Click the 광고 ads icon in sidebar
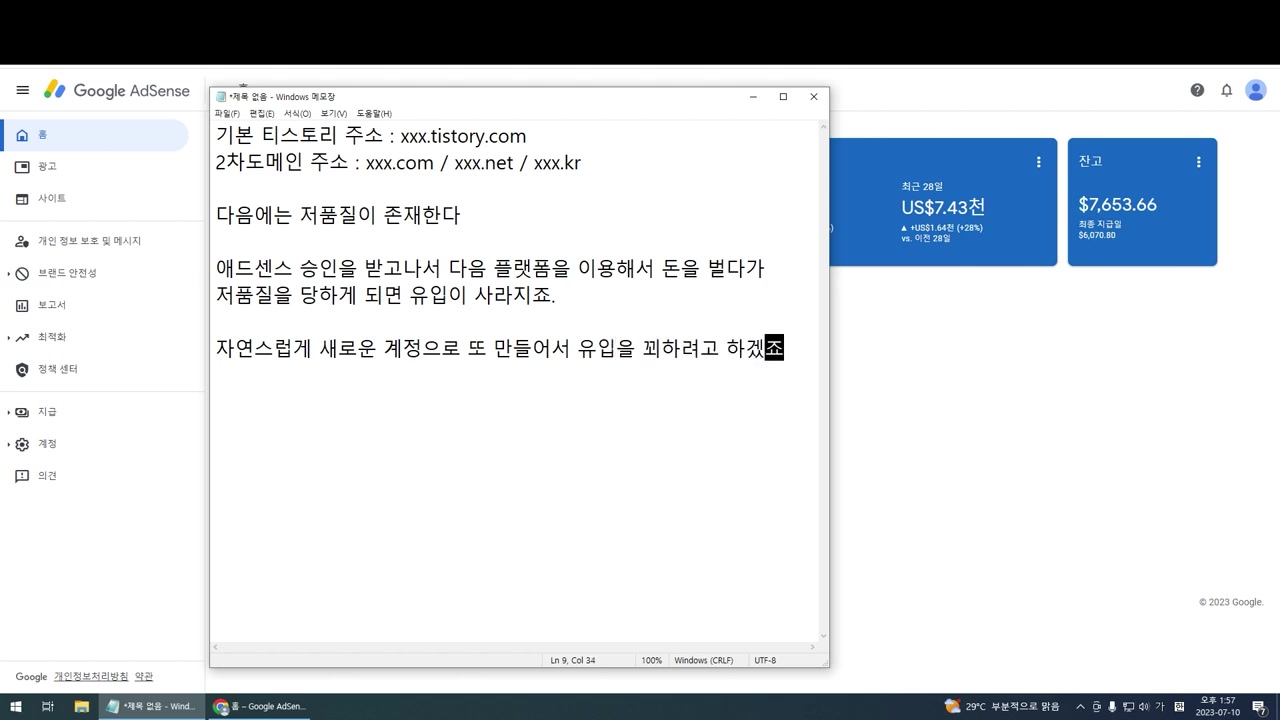This screenshot has height=720, width=1280. [x=22, y=167]
